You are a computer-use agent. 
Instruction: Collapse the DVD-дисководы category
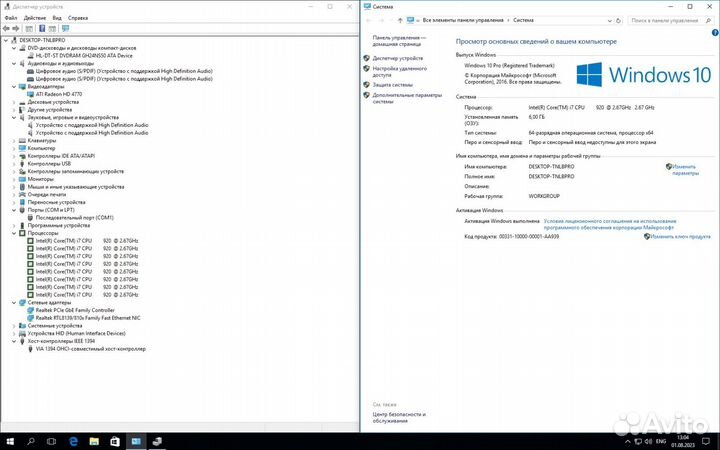click(14, 48)
